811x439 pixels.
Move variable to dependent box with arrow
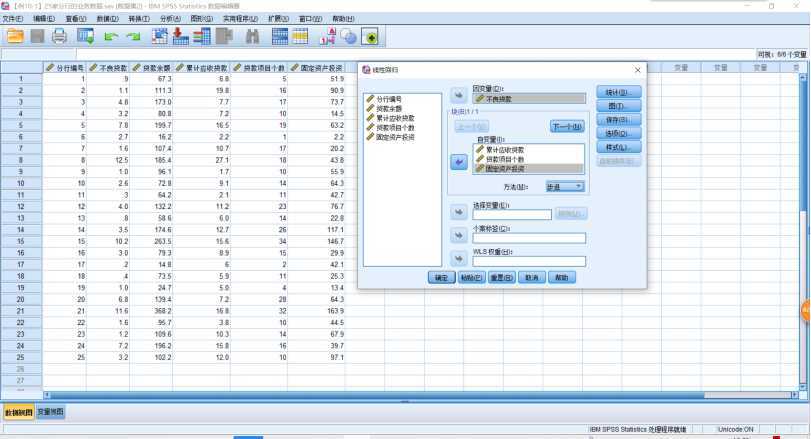[x=458, y=97]
